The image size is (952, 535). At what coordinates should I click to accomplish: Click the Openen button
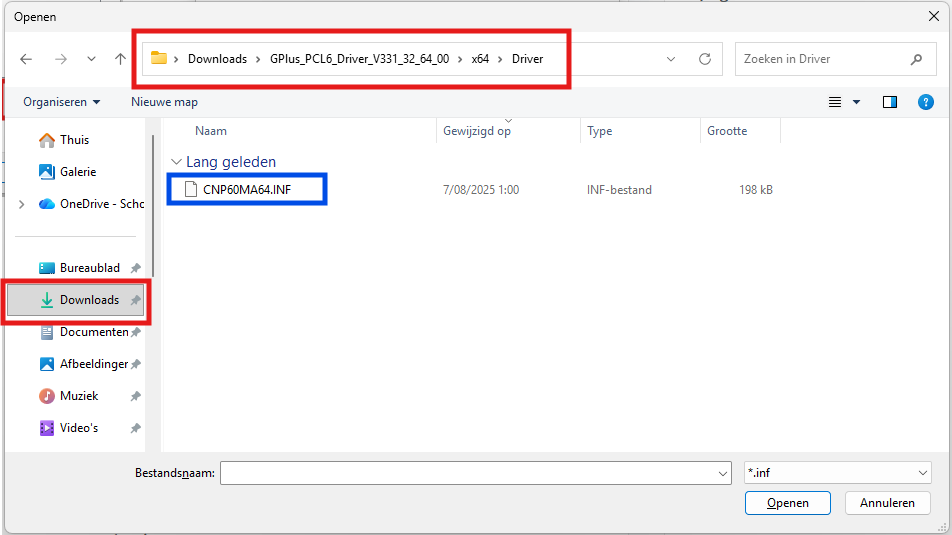click(x=787, y=503)
